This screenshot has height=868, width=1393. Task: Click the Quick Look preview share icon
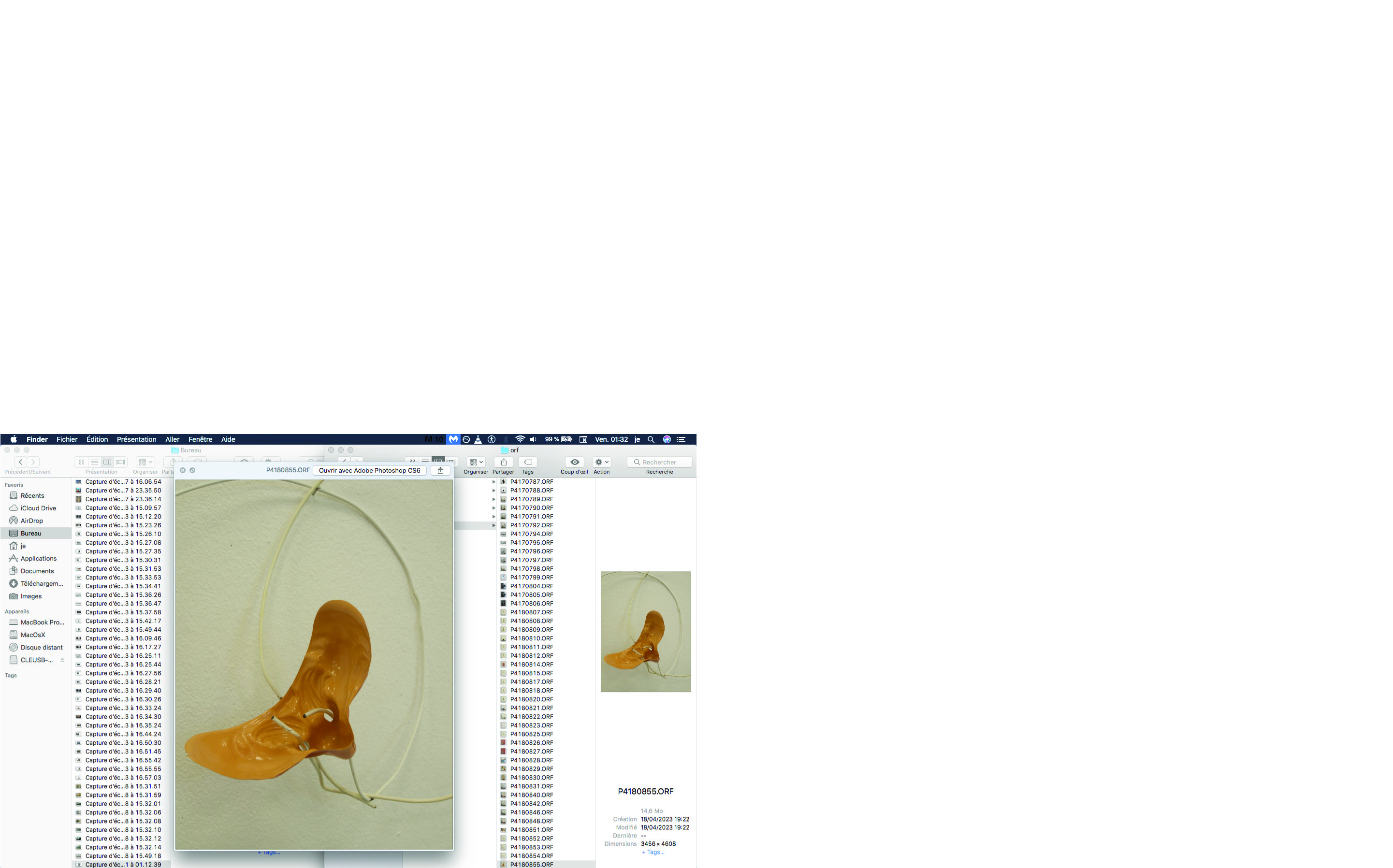click(x=440, y=470)
